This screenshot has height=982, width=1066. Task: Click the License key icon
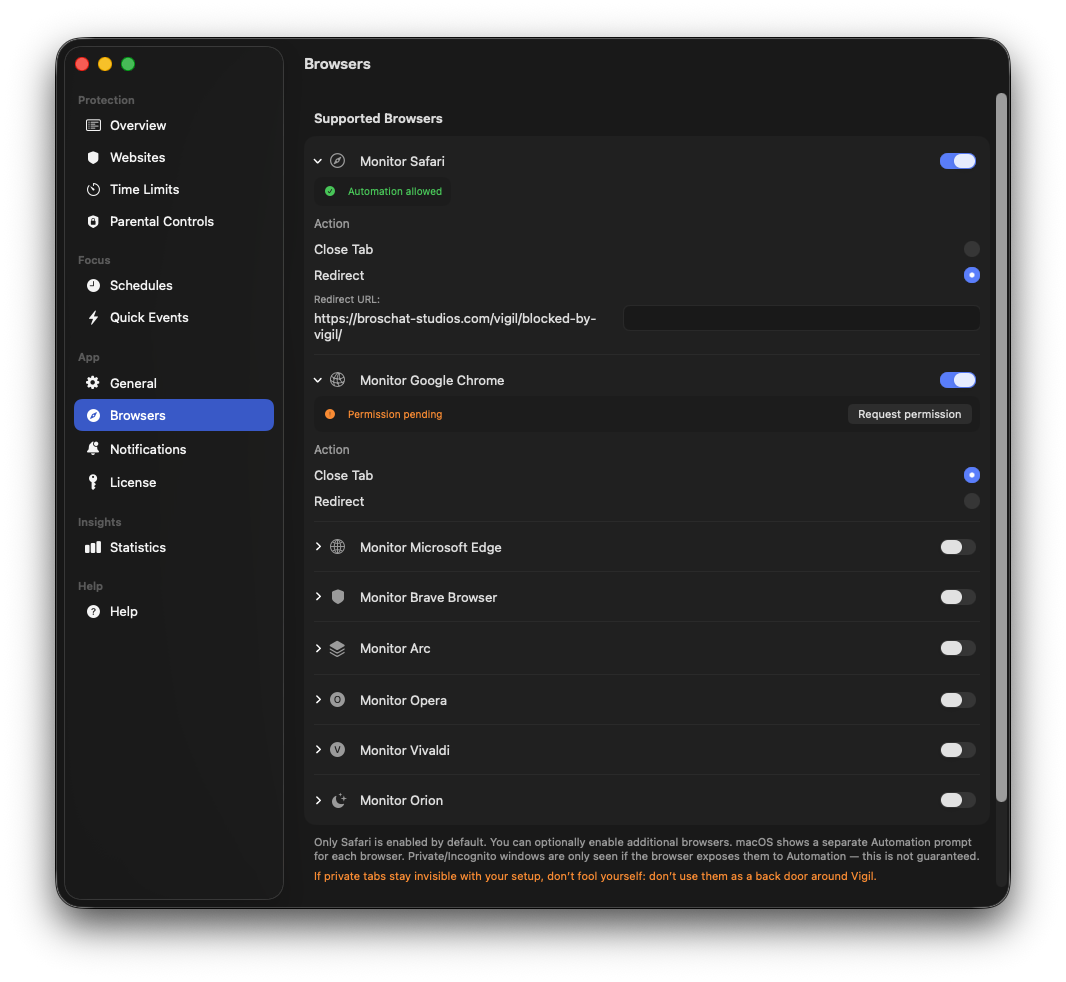[93, 481]
